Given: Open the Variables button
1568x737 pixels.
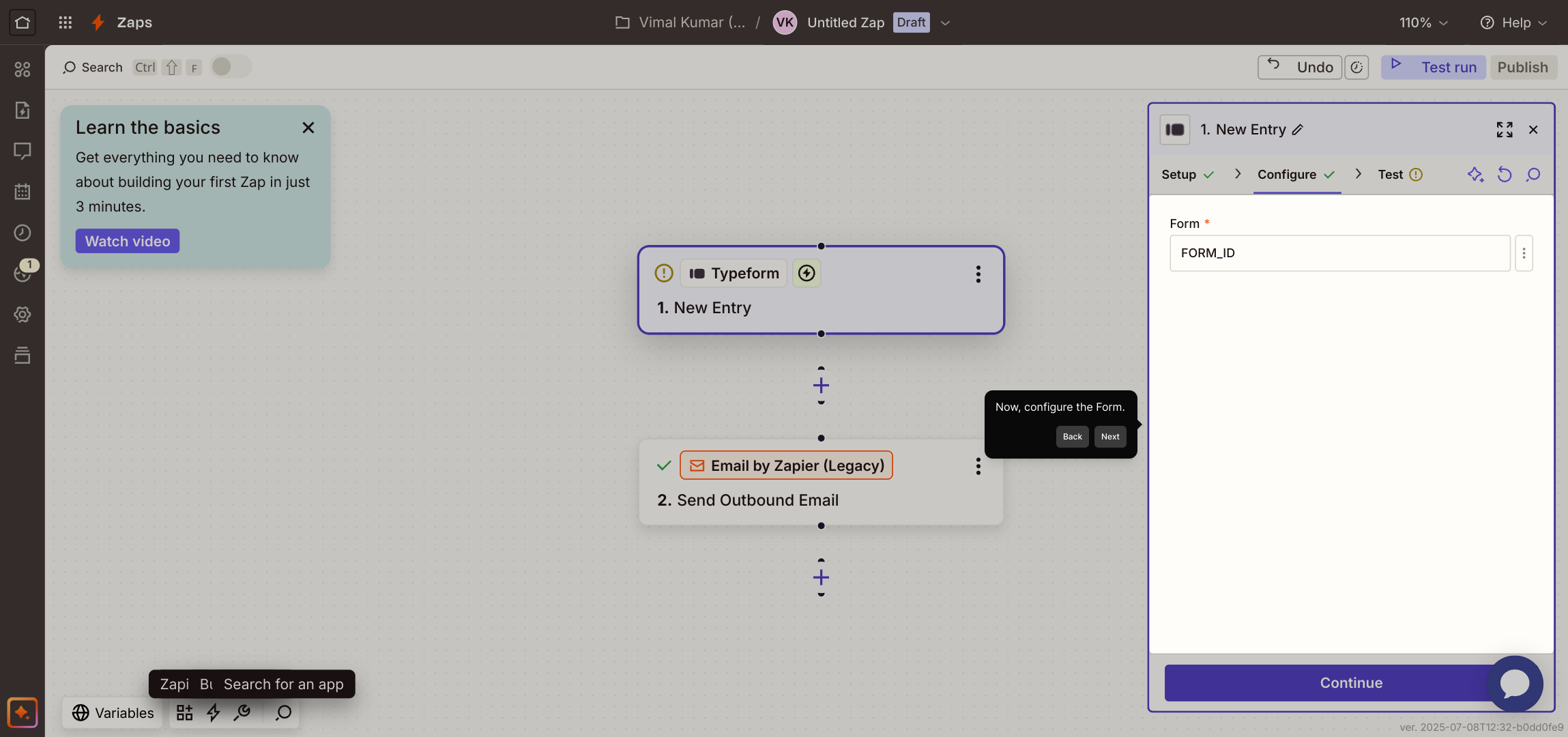Looking at the screenshot, I should pyautogui.click(x=113, y=713).
